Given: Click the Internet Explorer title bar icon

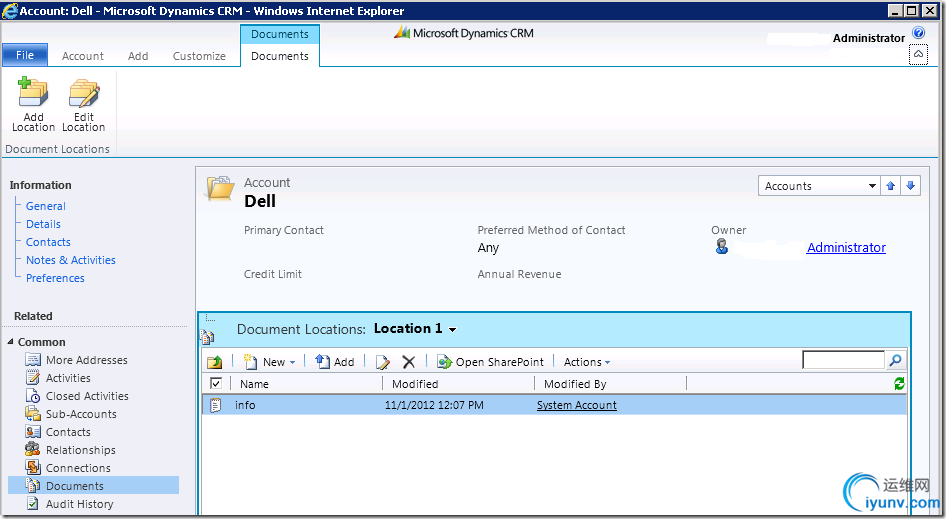Looking at the screenshot, I should [x=10, y=11].
